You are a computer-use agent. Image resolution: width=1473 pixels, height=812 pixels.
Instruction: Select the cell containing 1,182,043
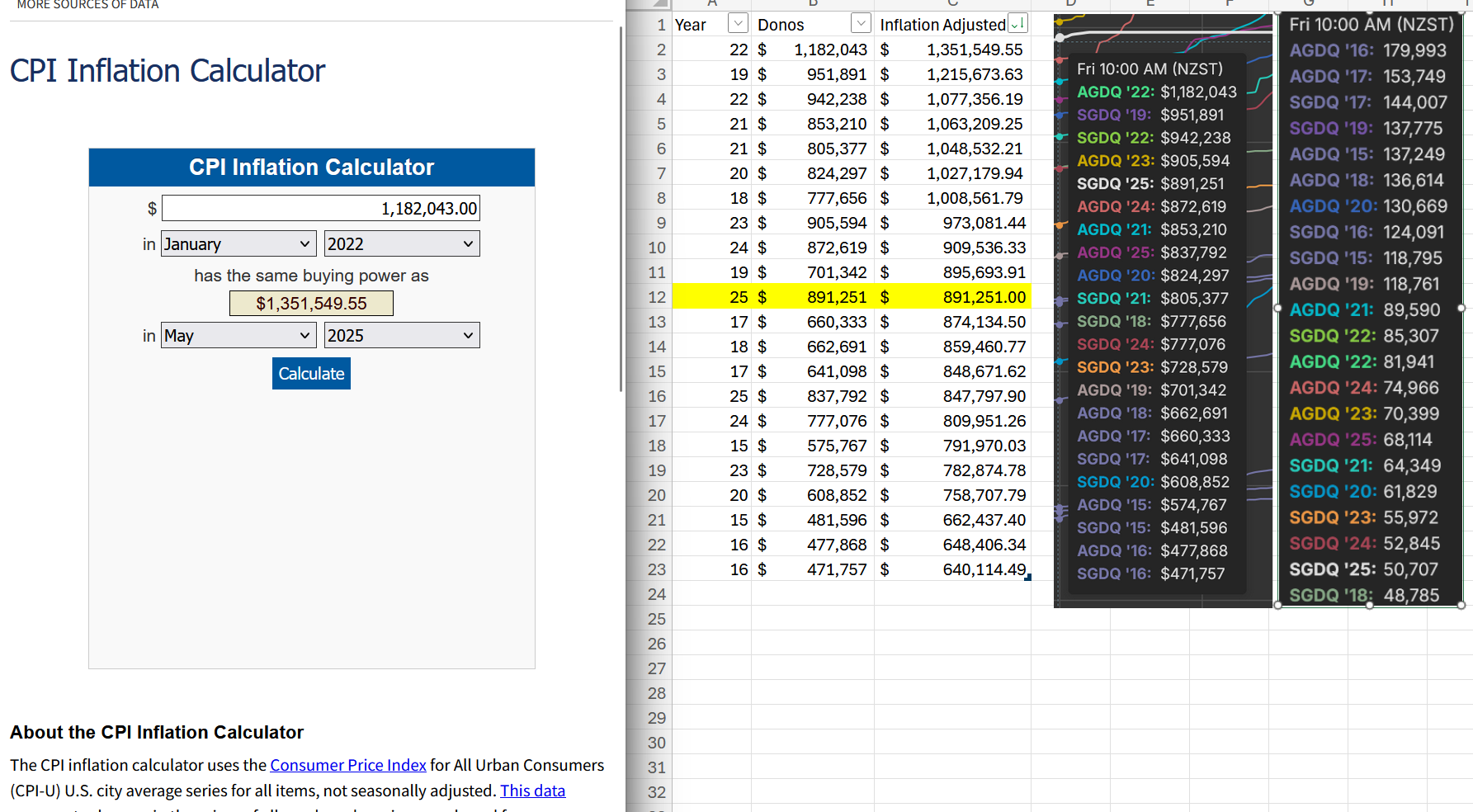tap(813, 50)
